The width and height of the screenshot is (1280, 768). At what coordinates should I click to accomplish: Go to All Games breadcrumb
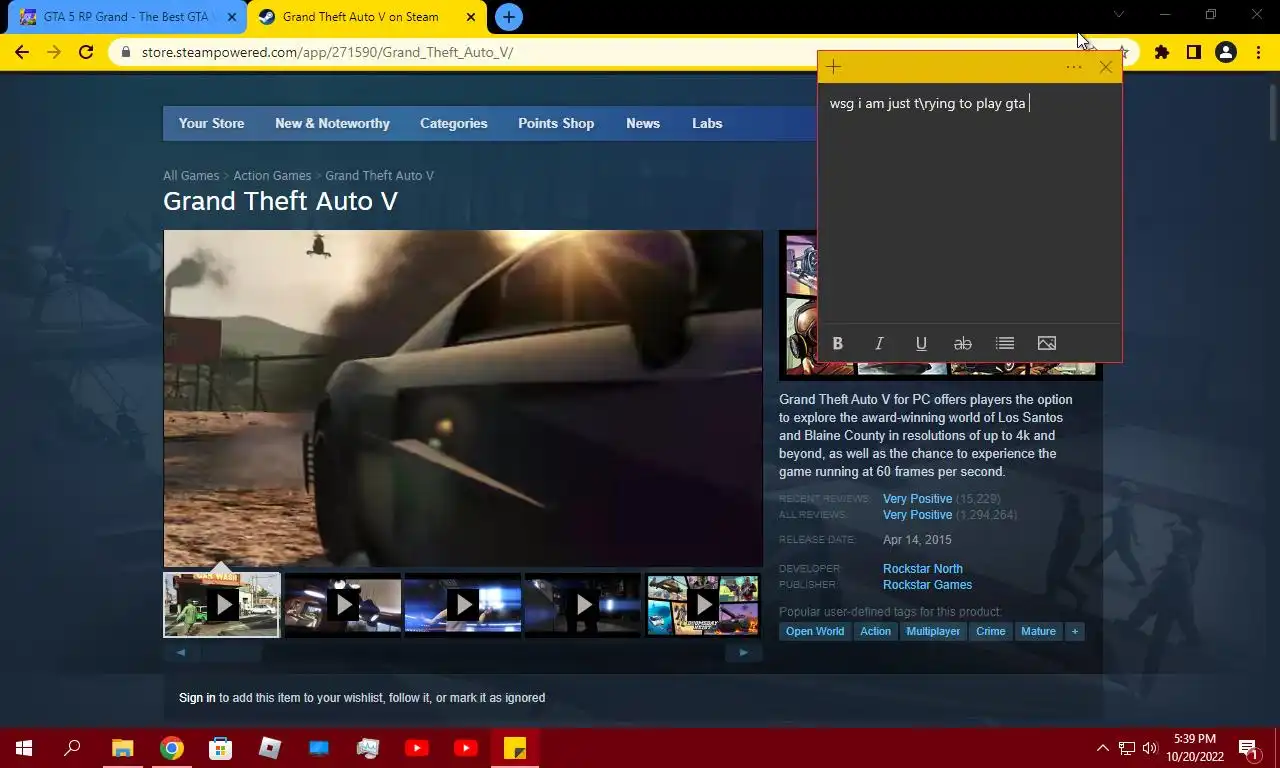[191, 176]
